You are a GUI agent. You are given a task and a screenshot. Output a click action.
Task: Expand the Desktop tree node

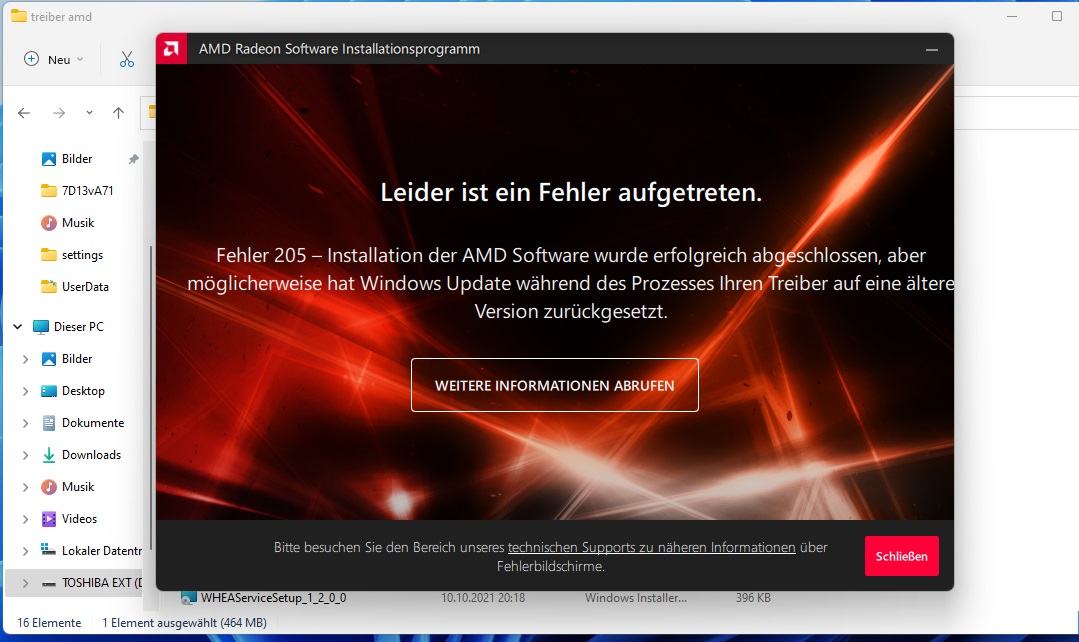coord(25,391)
